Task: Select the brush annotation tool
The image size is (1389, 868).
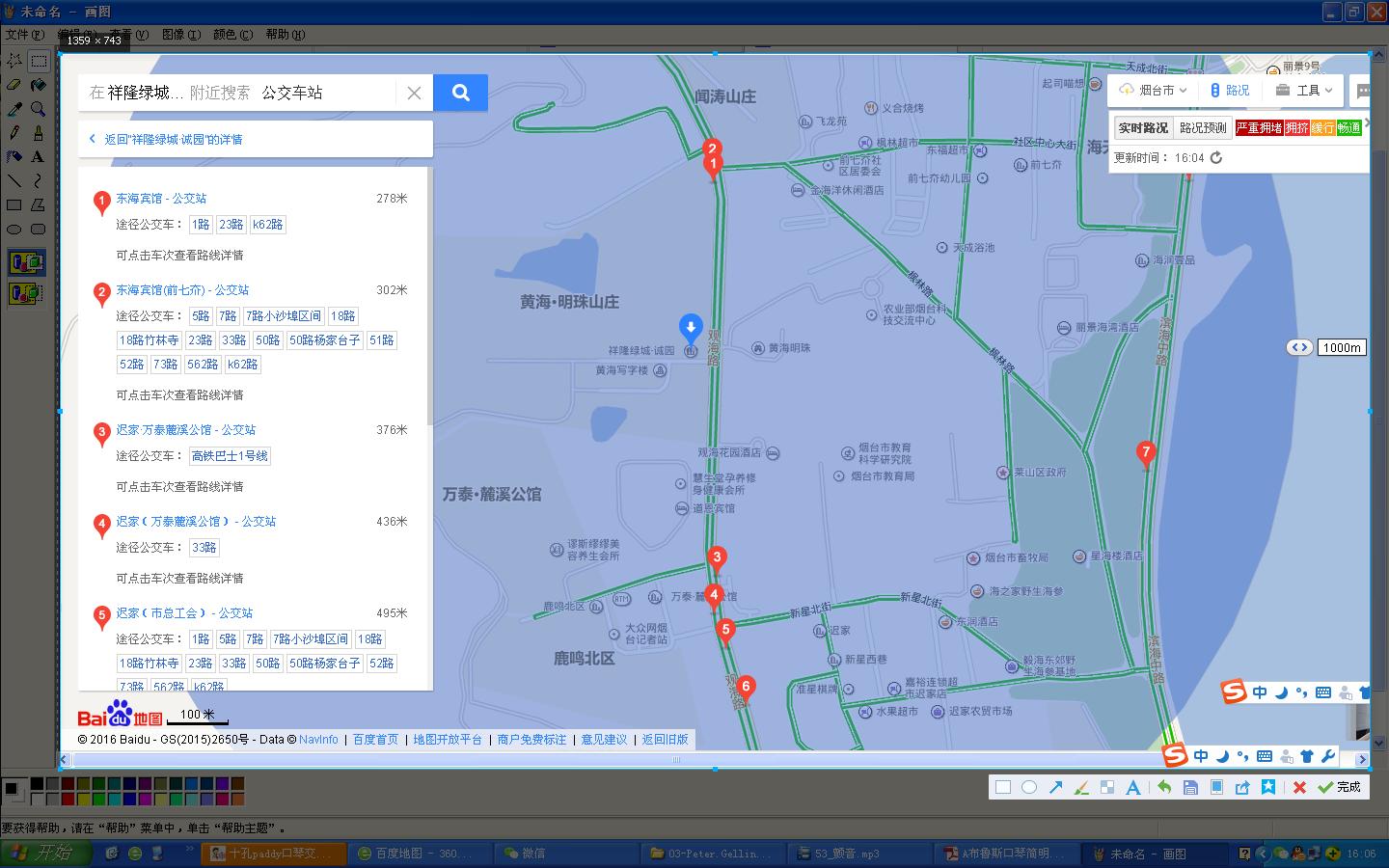Action: 1081,787
